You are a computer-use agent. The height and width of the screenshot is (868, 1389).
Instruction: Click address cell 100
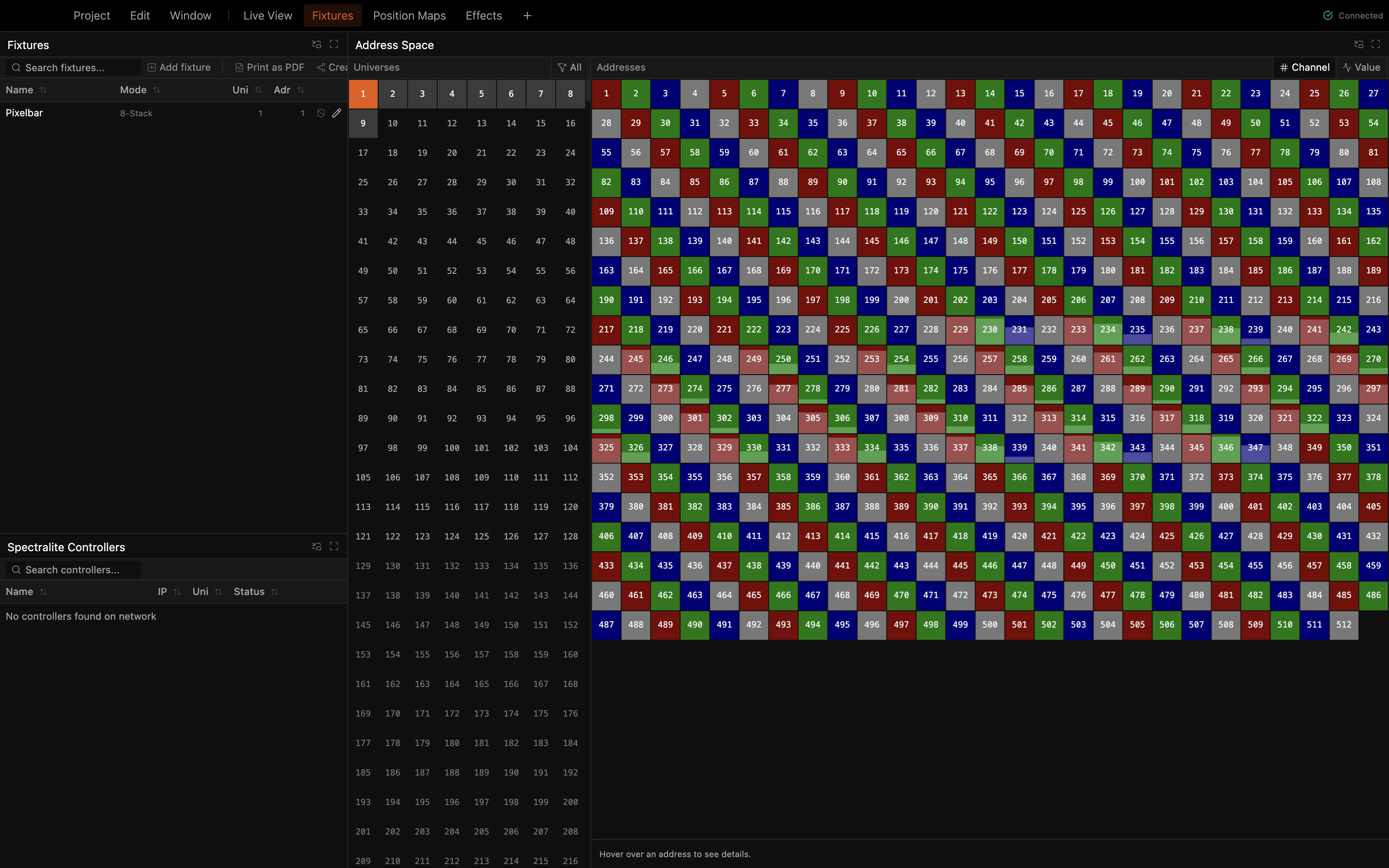(1137, 182)
